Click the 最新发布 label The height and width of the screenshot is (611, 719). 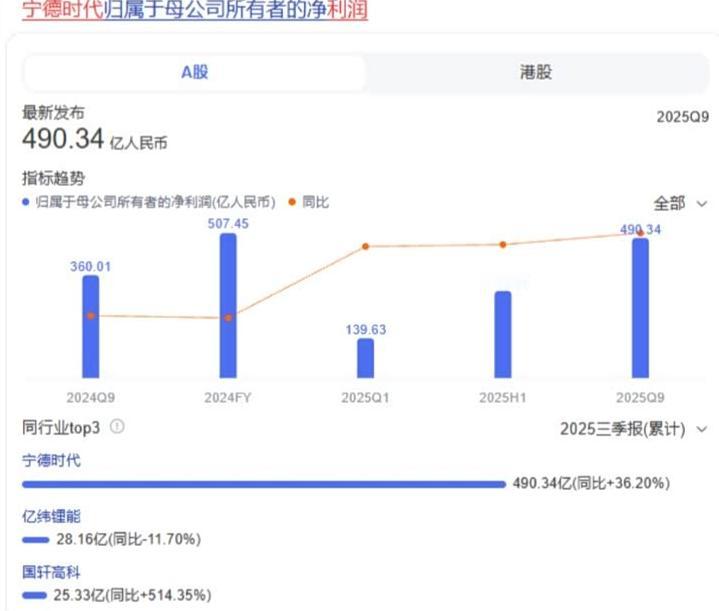point(53,112)
